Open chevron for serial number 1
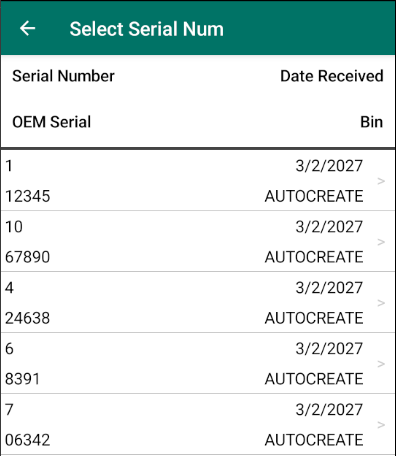 381,181
